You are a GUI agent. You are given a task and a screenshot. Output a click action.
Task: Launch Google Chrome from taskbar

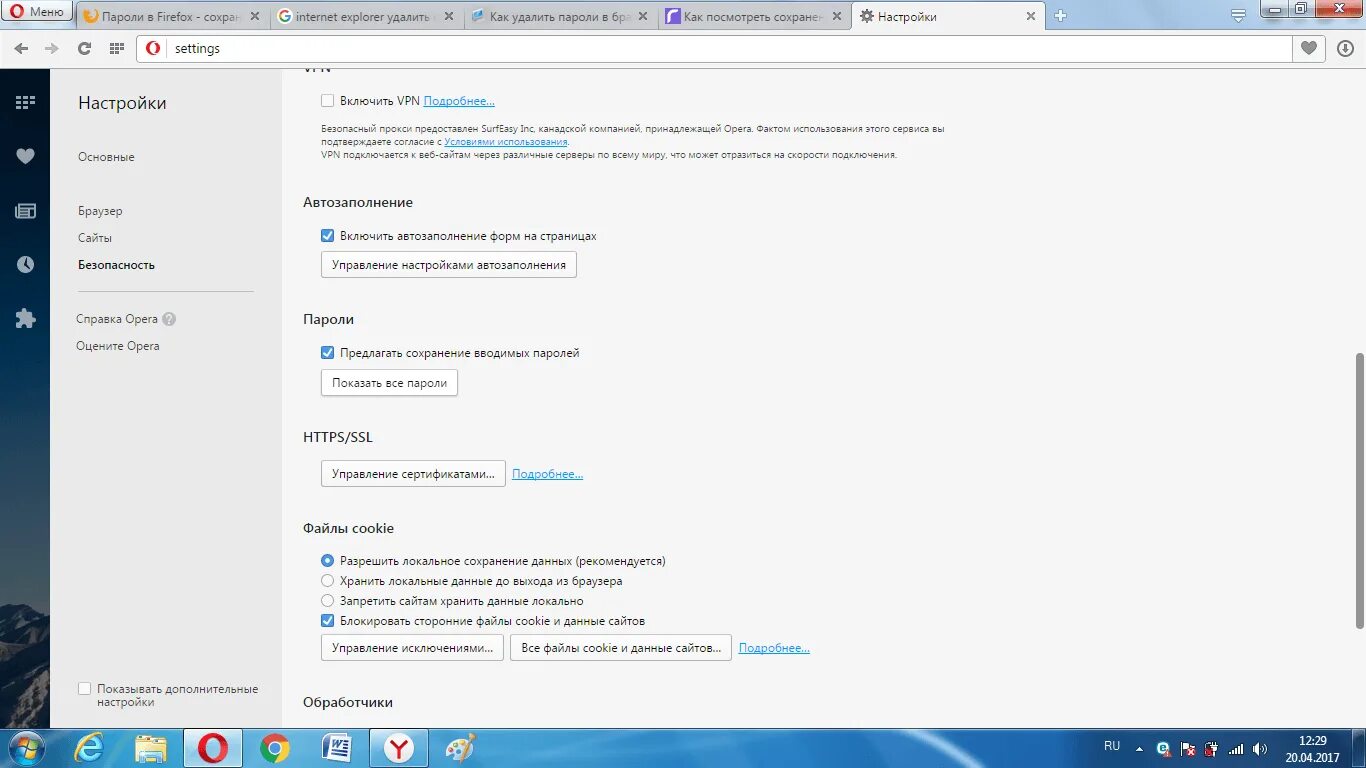point(275,748)
